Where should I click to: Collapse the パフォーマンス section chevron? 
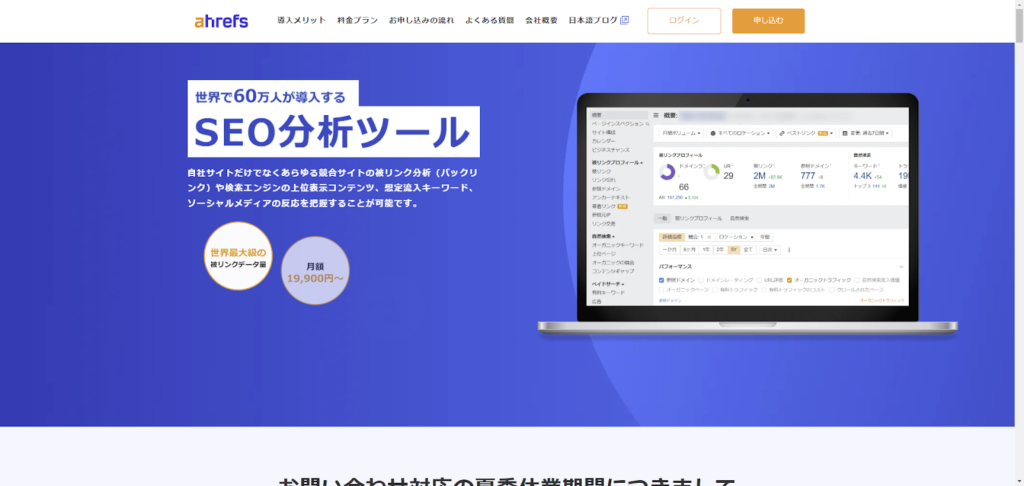pyautogui.click(x=902, y=268)
